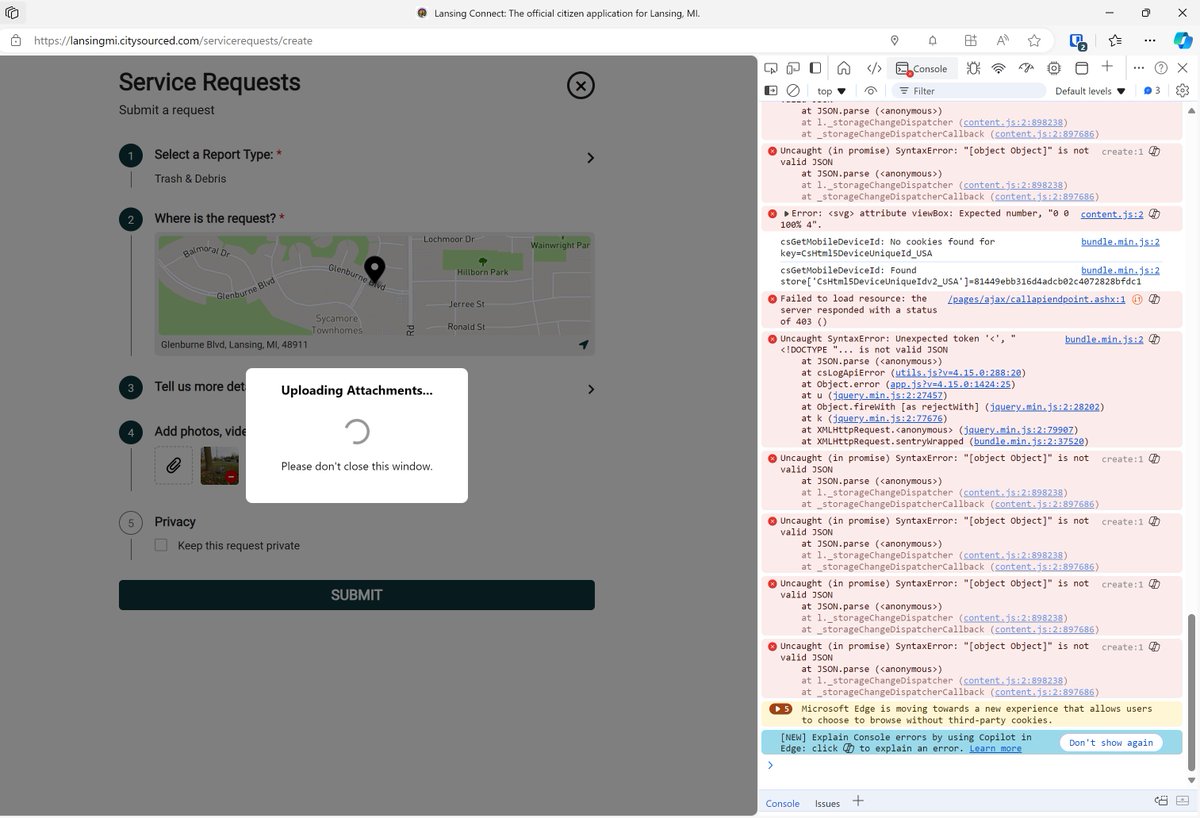This screenshot has width=1200, height=818.
Task: Click the 3 issues message badge
Action: click(x=1152, y=90)
